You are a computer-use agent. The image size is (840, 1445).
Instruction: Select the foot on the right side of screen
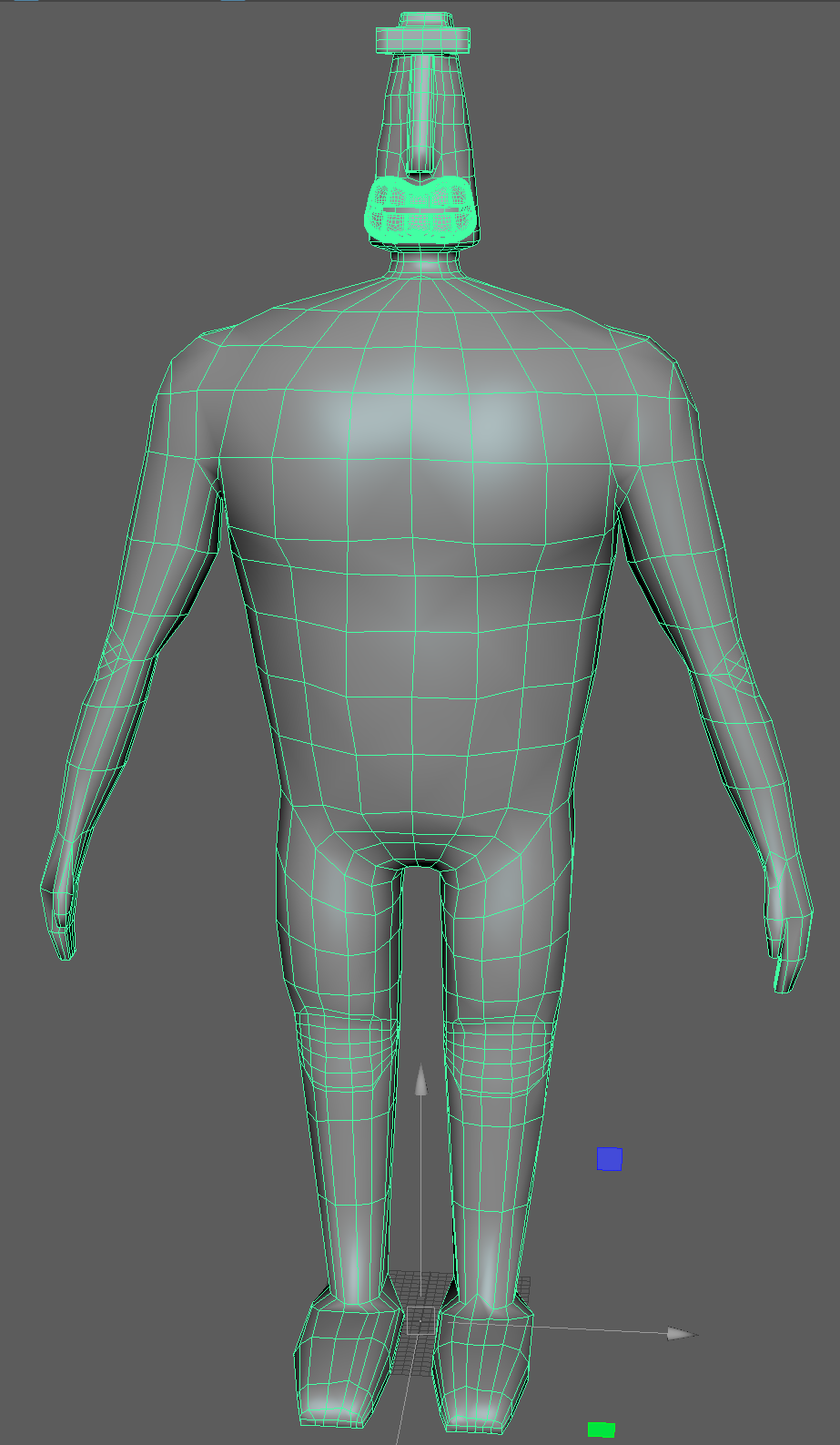click(x=481, y=1370)
